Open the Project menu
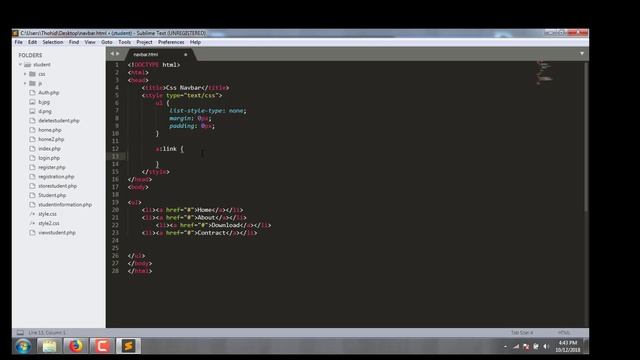The height and width of the screenshot is (360, 640). coord(144,42)
